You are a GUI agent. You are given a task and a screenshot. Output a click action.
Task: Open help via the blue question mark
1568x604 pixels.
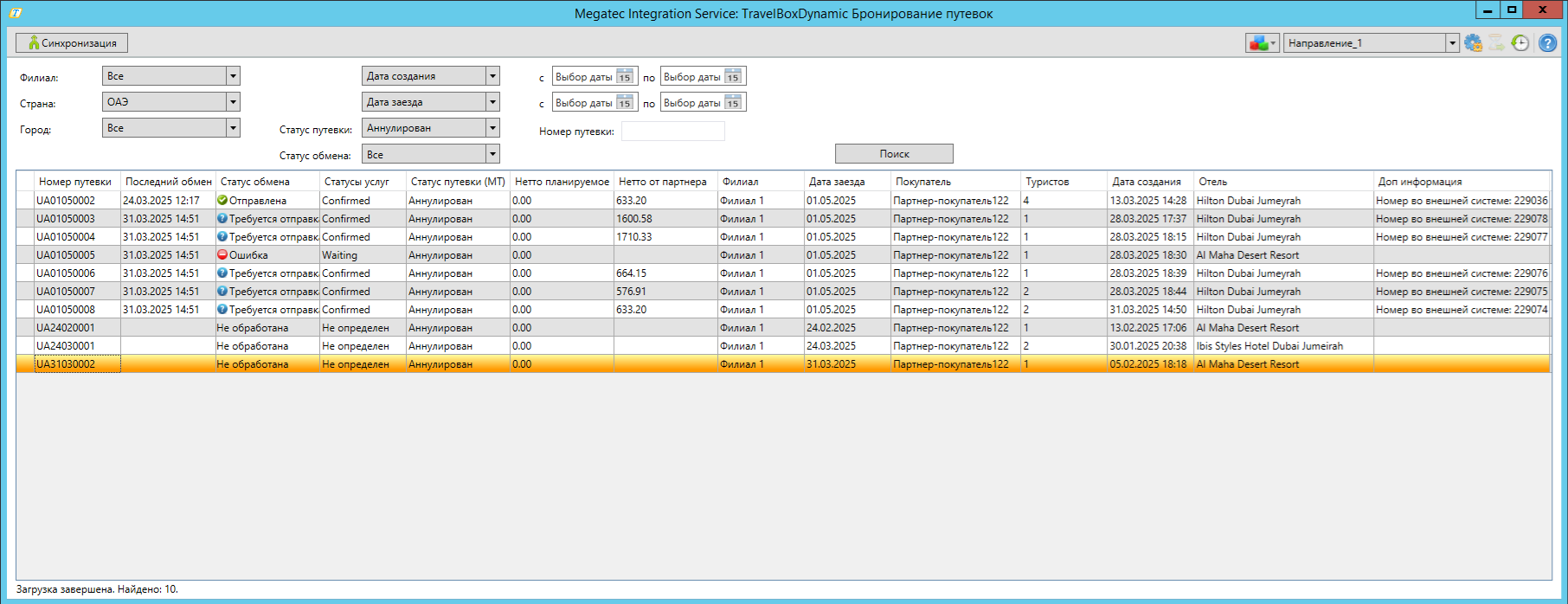click(x=1548, y=43)
